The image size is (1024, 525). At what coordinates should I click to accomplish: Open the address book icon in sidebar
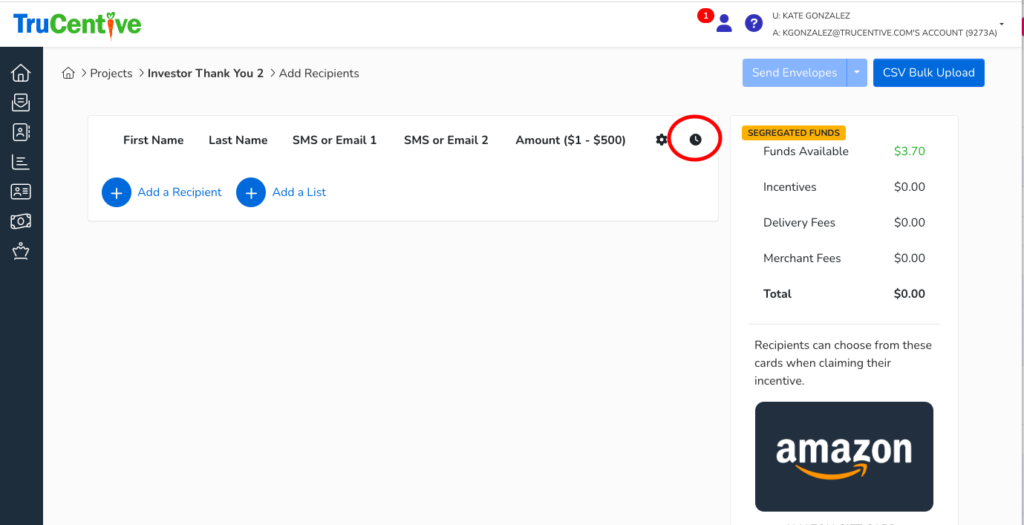pos(20,132)
